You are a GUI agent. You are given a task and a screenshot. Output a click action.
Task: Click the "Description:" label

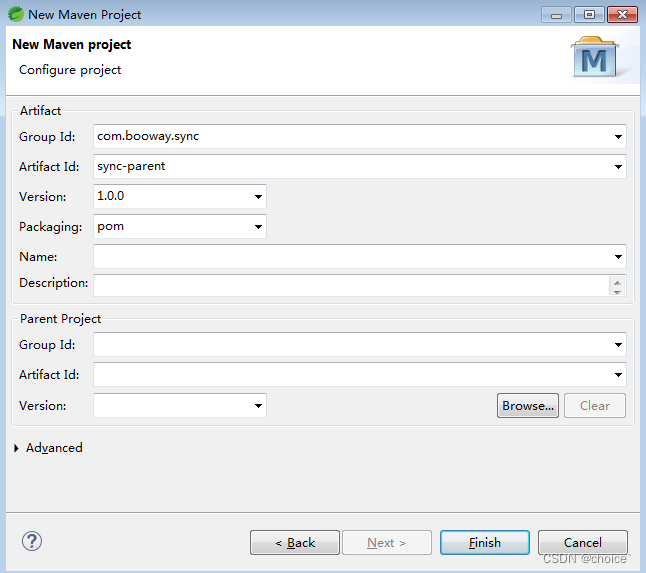54,283
